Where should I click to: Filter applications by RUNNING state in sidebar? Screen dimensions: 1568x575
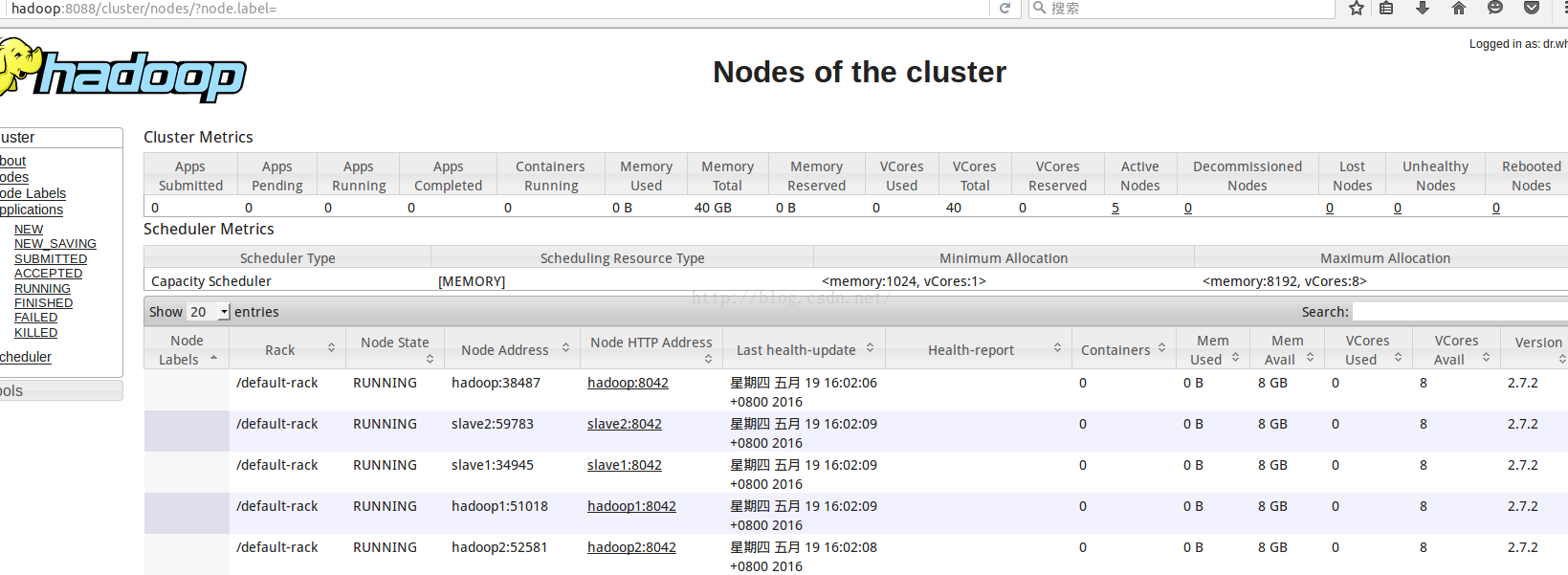click(x=42, y=289)
